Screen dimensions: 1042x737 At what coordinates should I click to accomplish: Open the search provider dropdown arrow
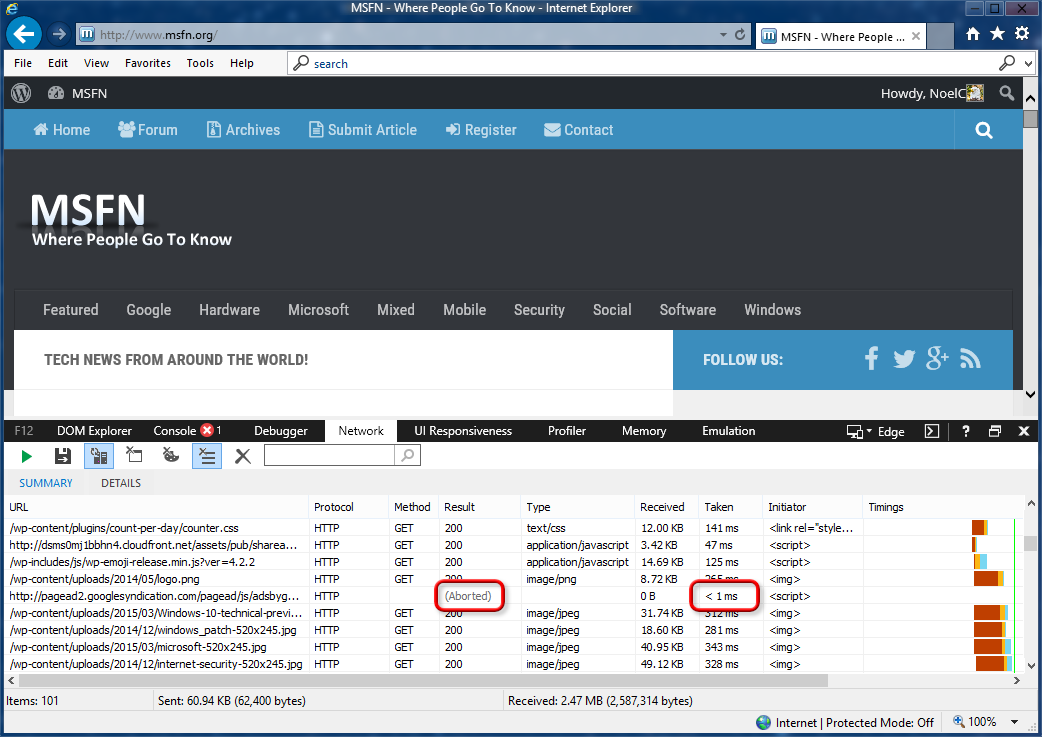pos(1029,64)
